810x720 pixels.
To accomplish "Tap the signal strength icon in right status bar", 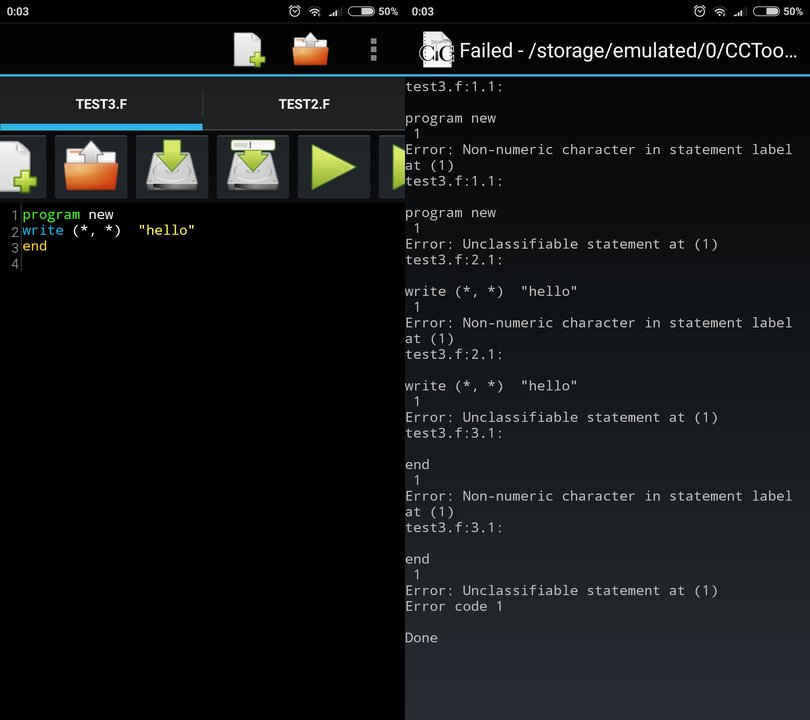I will [x=740, y=11].
